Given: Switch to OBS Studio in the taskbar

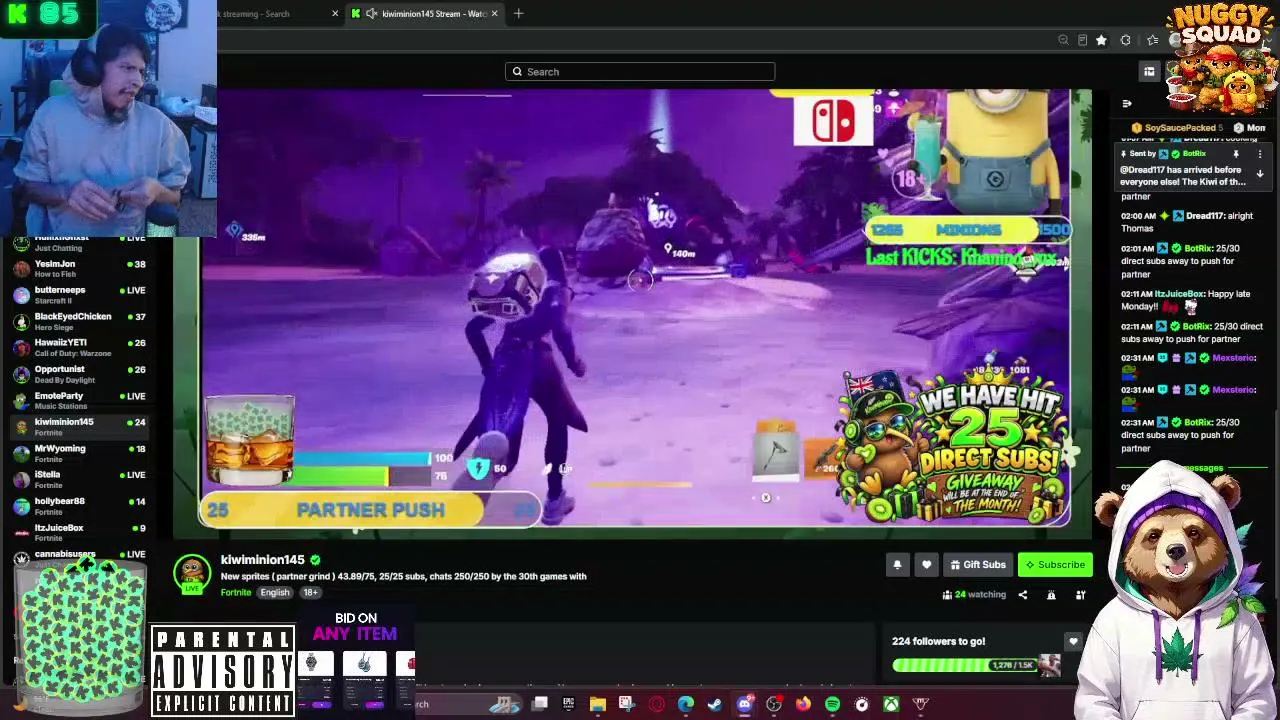Looking at the screenshot, I should click(x=773, y=704).
